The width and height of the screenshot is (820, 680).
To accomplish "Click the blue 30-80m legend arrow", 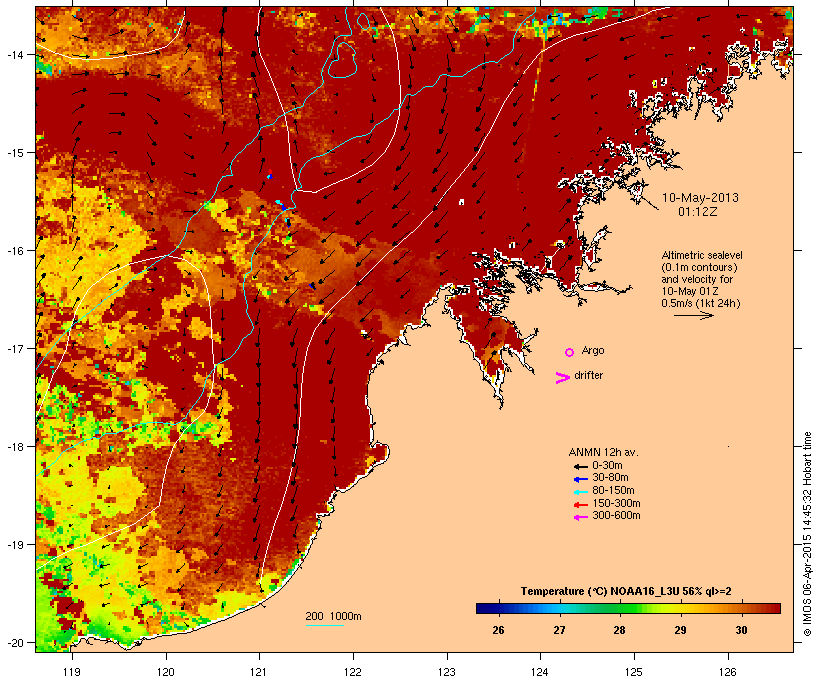I will 580,479.
